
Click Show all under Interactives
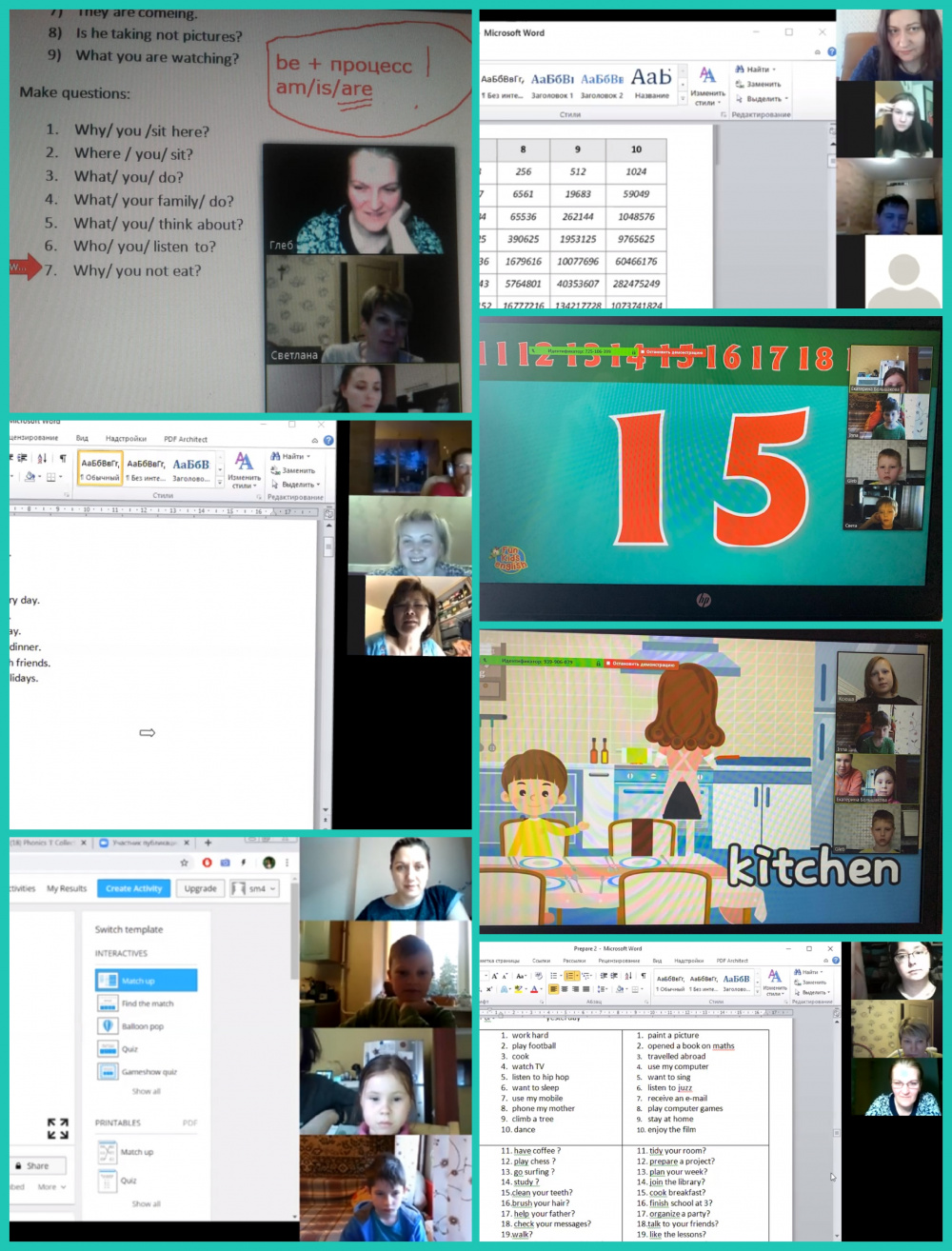pos(146,1091)
